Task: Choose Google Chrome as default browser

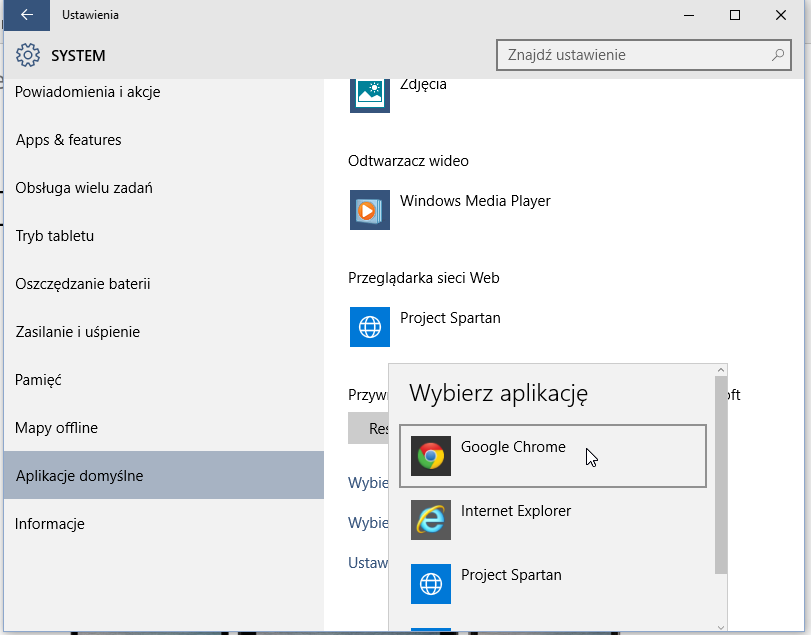Action: coord(553,456)
